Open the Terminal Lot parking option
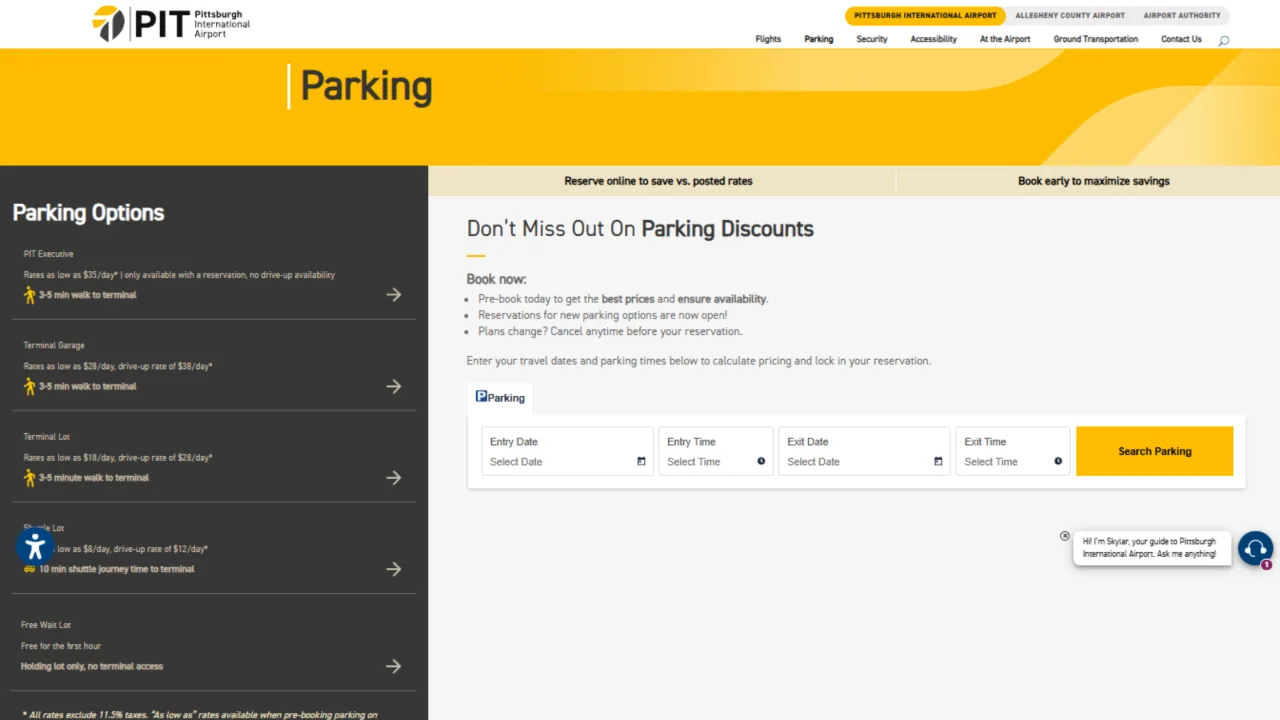This screenshot has height=720, width=1280. [x=213, y=457]
